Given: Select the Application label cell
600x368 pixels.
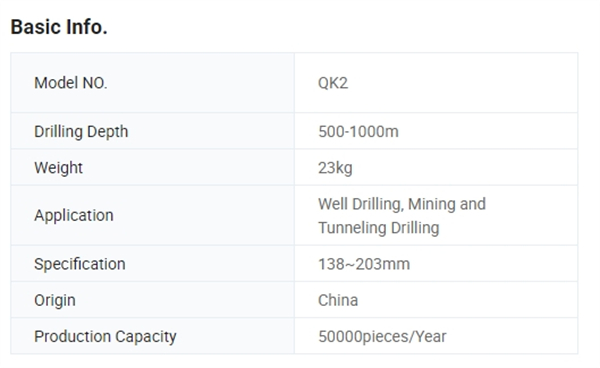Looking at the screenshot, I should (153, 215).
